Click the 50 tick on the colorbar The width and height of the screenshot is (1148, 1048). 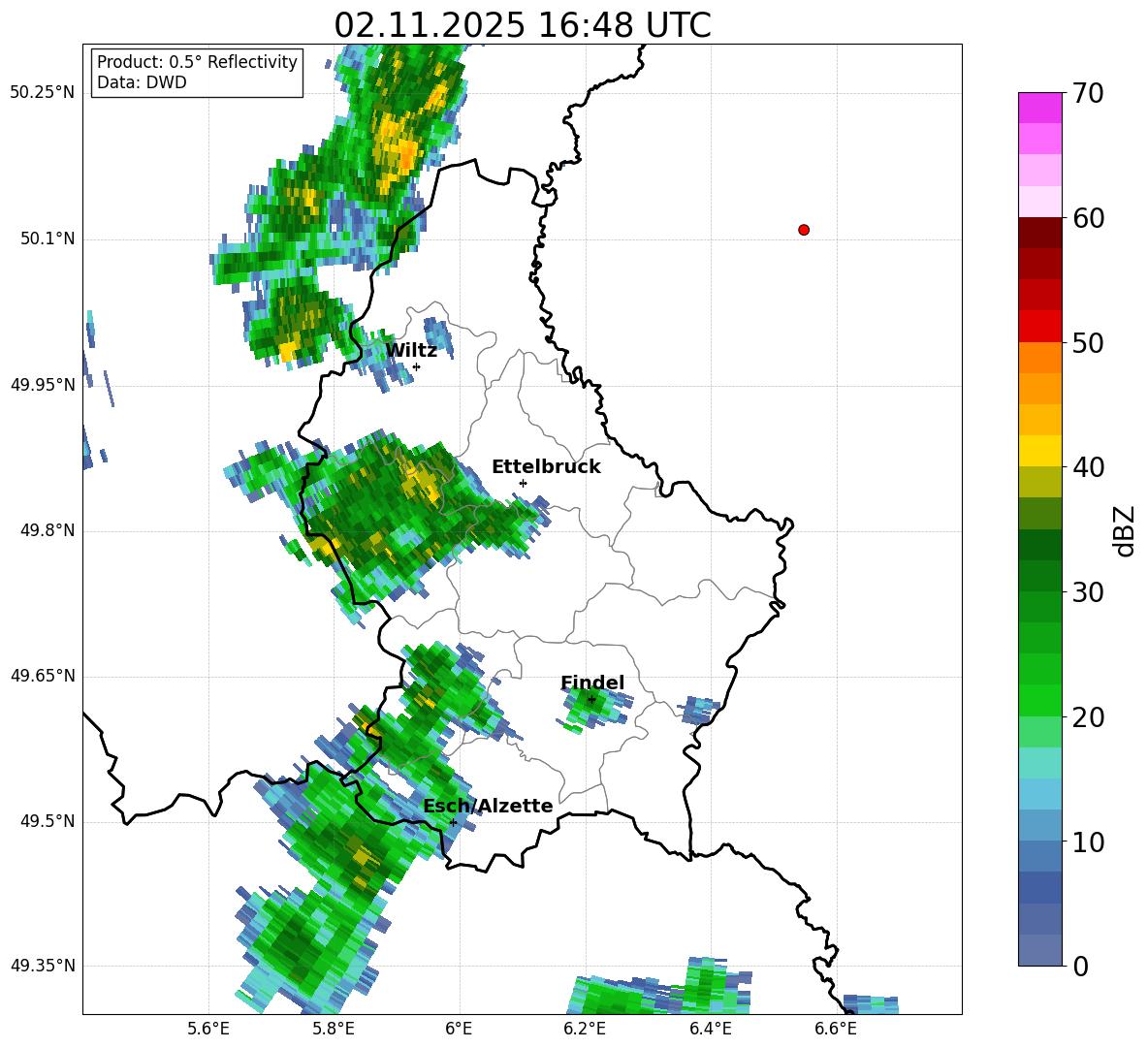tap(1088, 342)
